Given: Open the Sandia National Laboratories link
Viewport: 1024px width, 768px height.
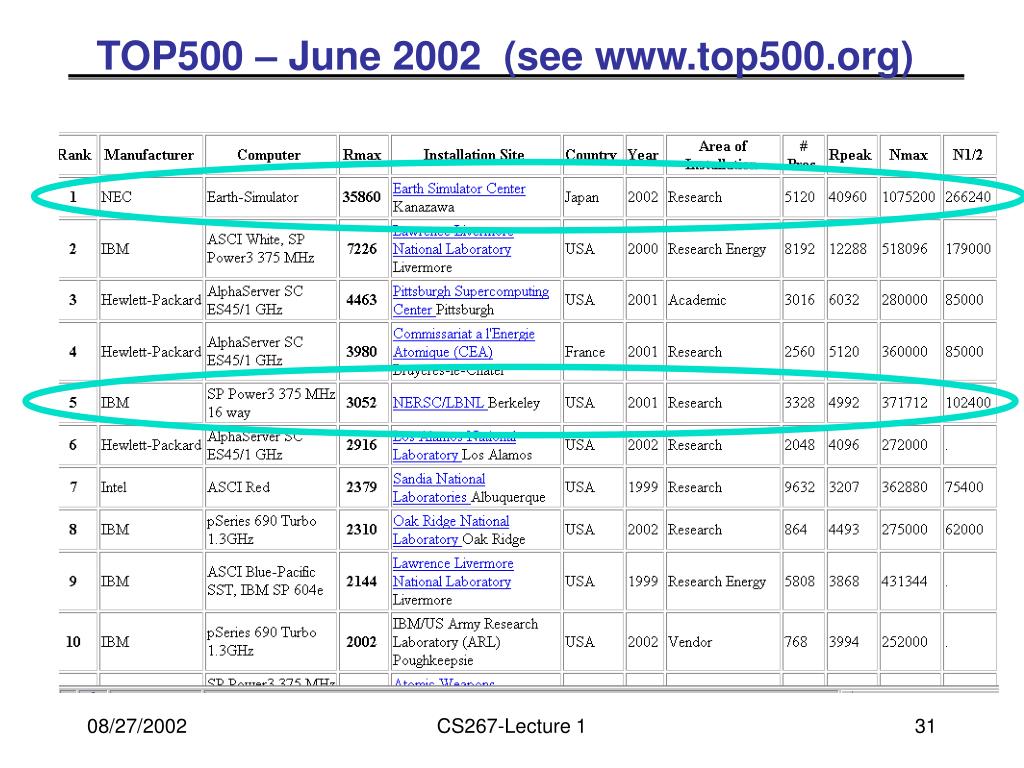Looking at the screenshot, I should [x=439, y=488].
